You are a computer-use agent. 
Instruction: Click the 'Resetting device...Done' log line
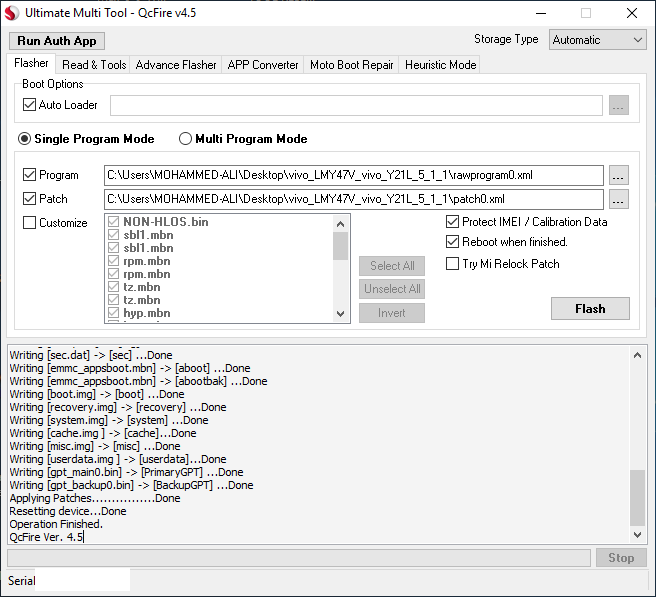(x=68, y=511)
